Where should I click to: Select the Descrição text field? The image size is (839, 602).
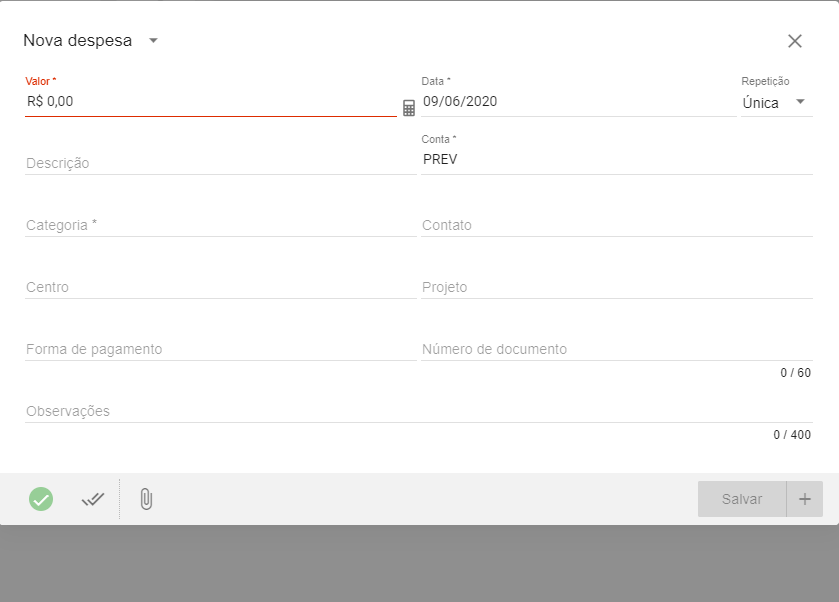click(x=220, y=163)
